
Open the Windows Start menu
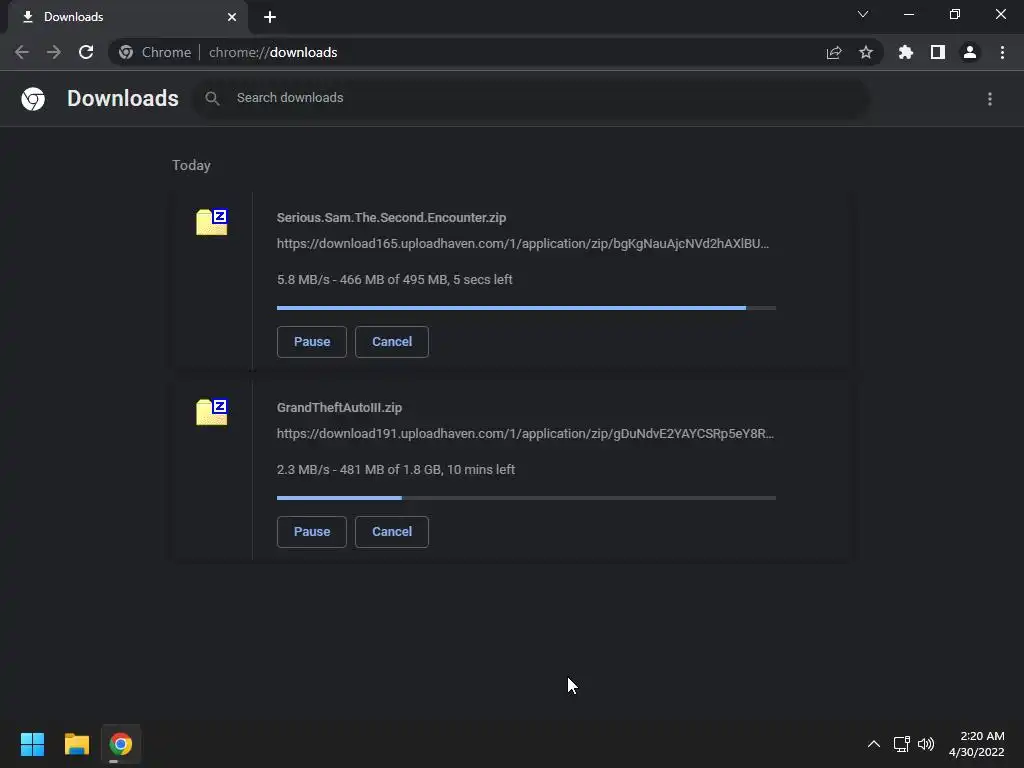(x=32, y=744)
